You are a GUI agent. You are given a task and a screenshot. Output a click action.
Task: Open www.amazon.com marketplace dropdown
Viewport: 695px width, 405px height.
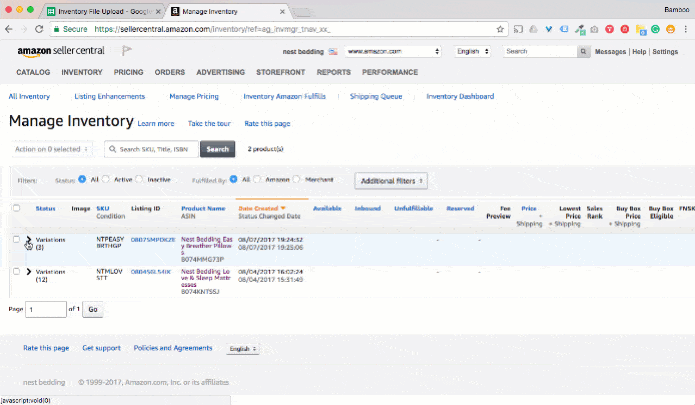pos(393,51)
